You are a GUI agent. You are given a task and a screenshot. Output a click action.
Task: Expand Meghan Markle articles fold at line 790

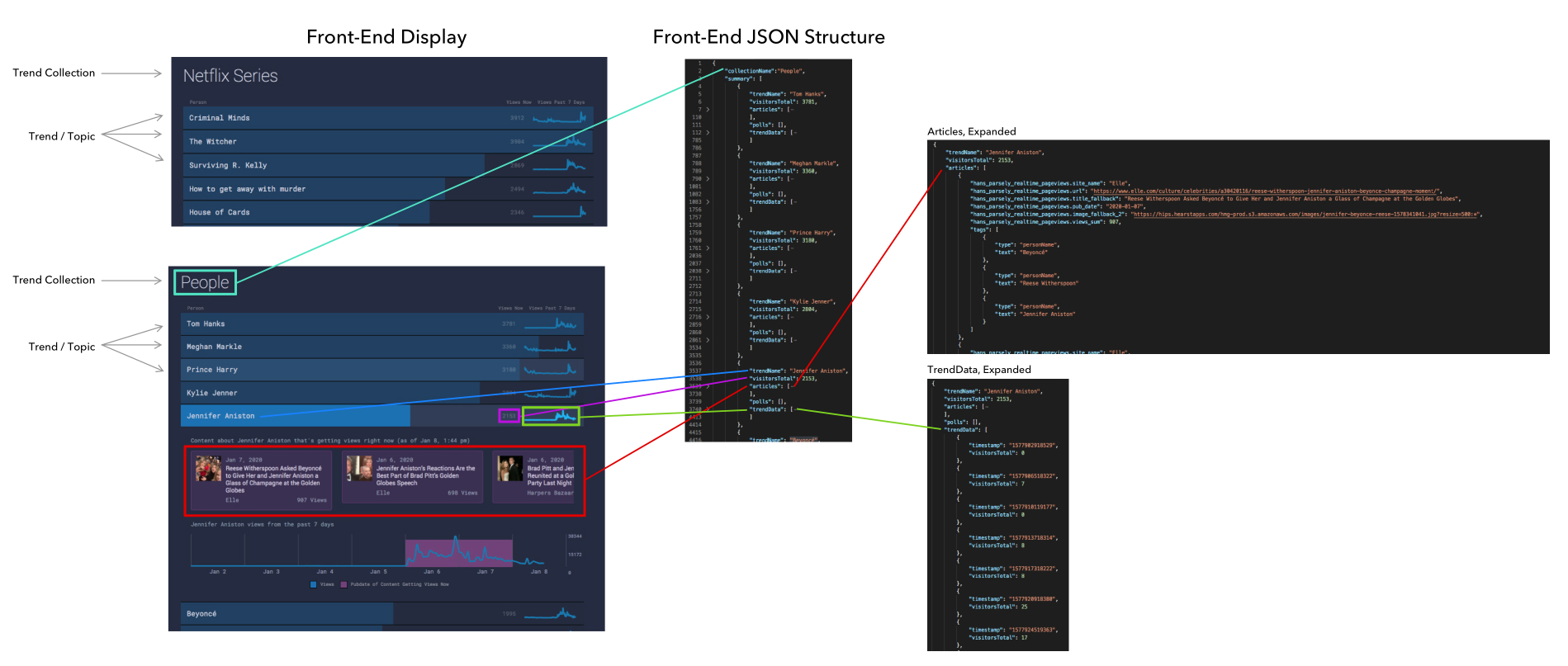[x=708, y=179]
